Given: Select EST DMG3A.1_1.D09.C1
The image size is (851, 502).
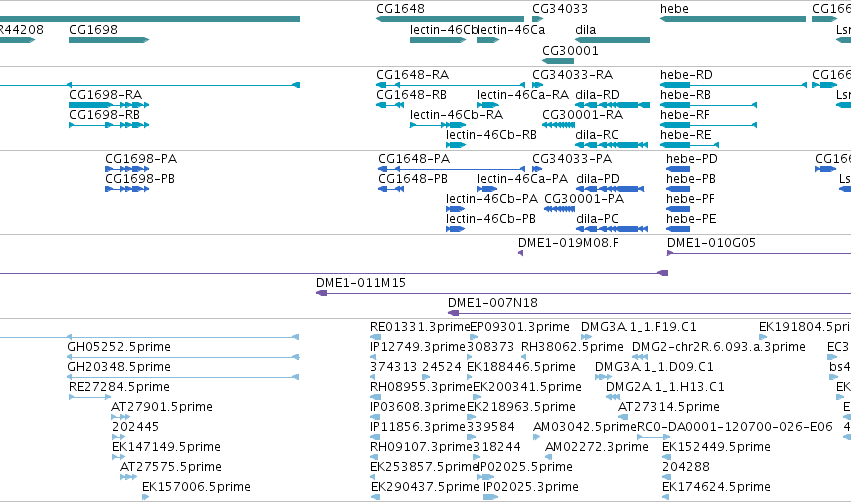Looking at the screenshot, I should pos(654,367).
